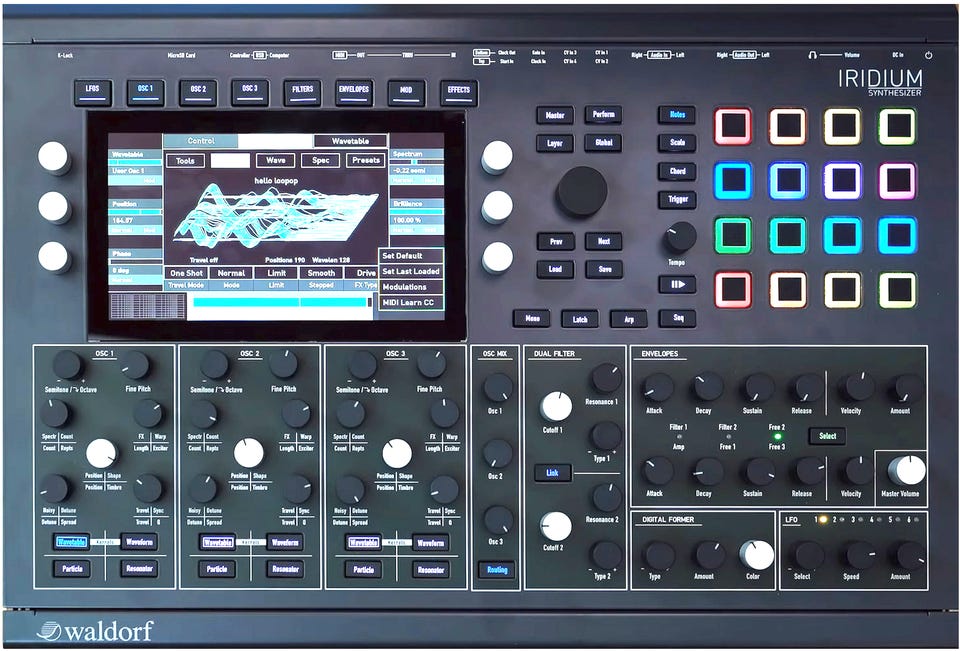Click the white Cutoff 1 knob
The image size is (960, 651).
click(x=556, y=407)
